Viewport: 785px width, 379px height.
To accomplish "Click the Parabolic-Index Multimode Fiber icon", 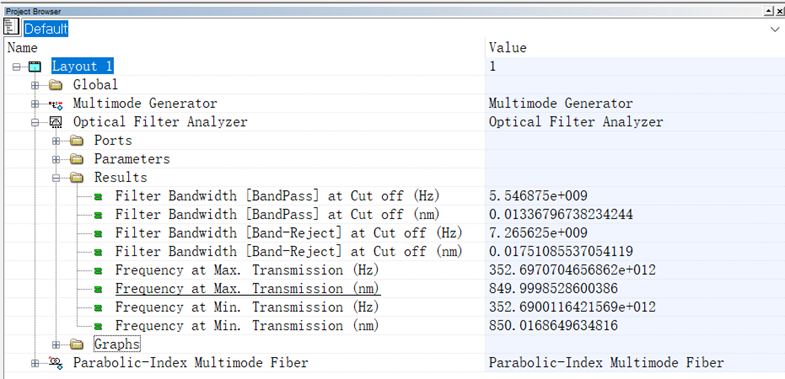I will (56, 363).
